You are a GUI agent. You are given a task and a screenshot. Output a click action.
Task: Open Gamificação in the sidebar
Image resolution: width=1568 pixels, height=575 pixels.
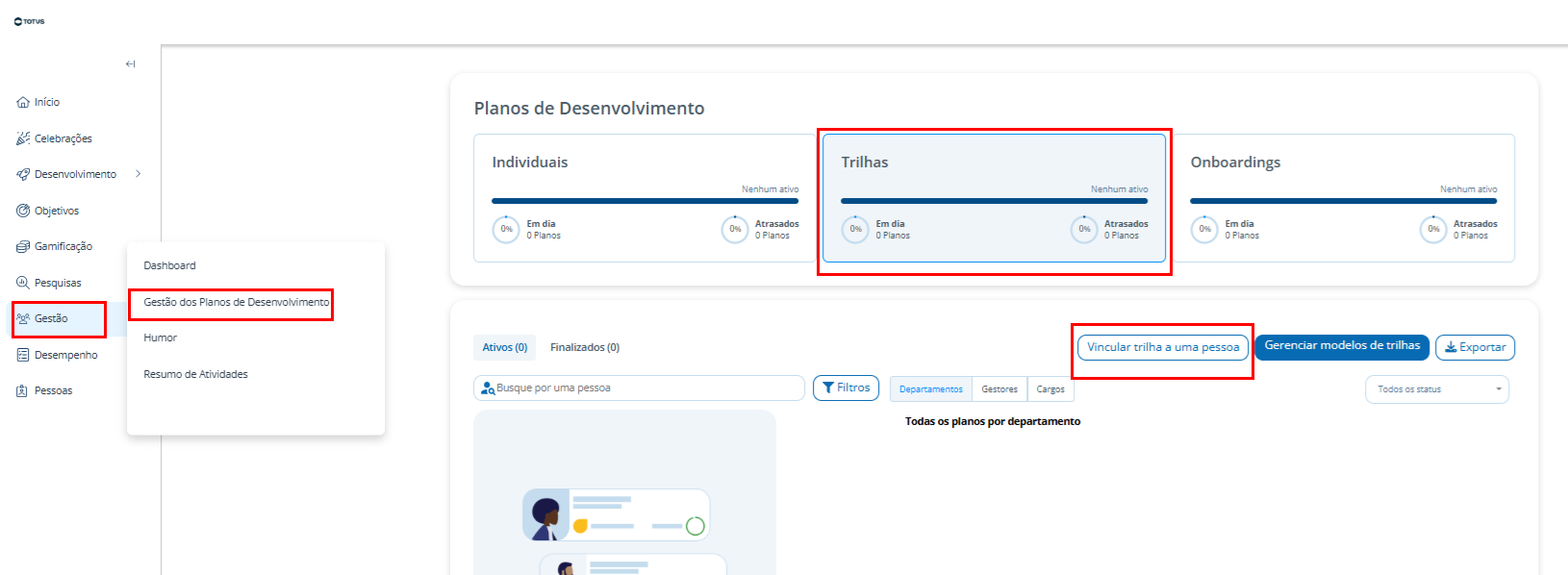[x=63, y=246]
